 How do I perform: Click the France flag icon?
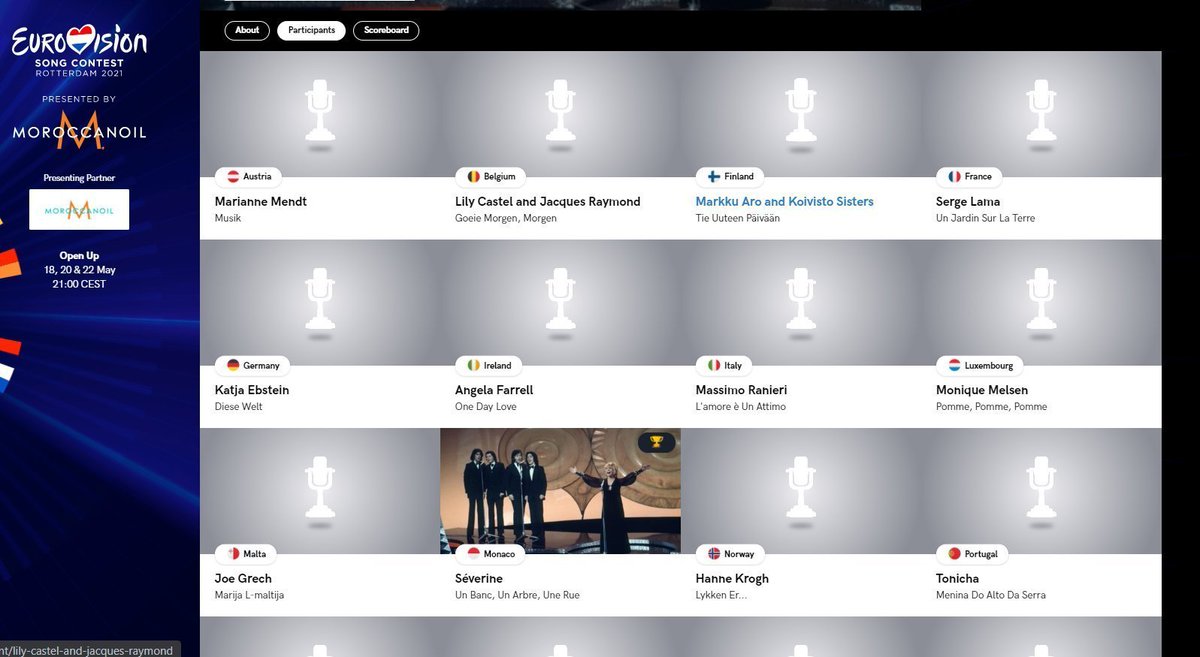click(954, 177)
